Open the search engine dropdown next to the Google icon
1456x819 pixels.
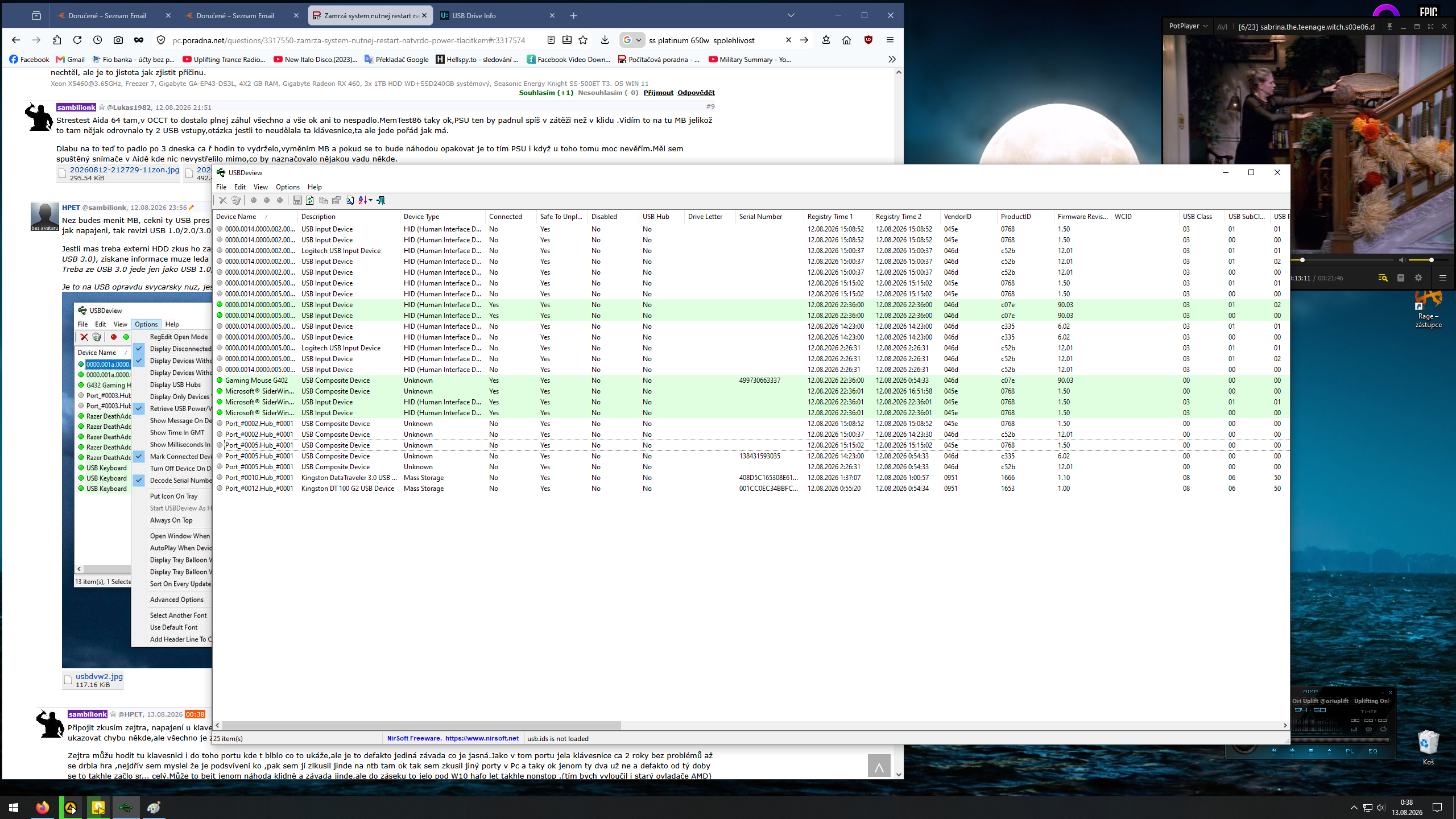tap(639, 40)
